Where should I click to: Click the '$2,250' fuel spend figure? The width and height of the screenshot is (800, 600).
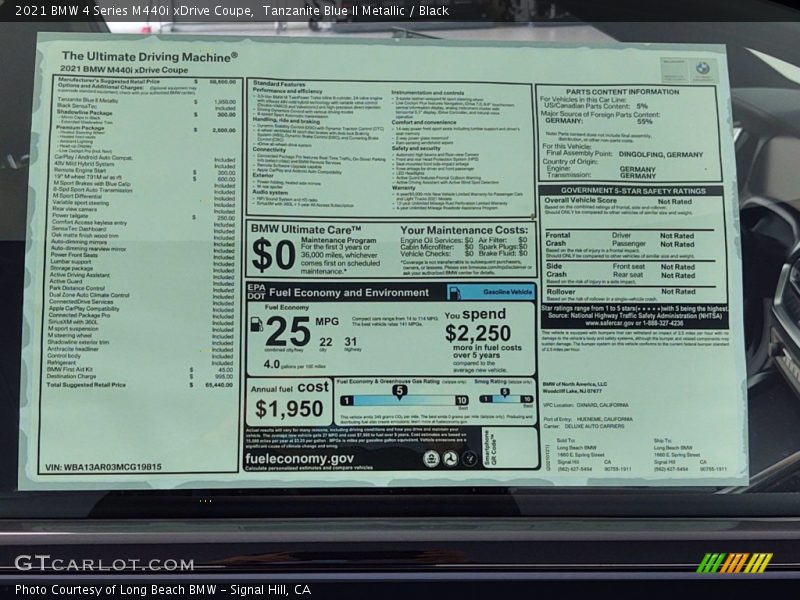pos(478,333)
